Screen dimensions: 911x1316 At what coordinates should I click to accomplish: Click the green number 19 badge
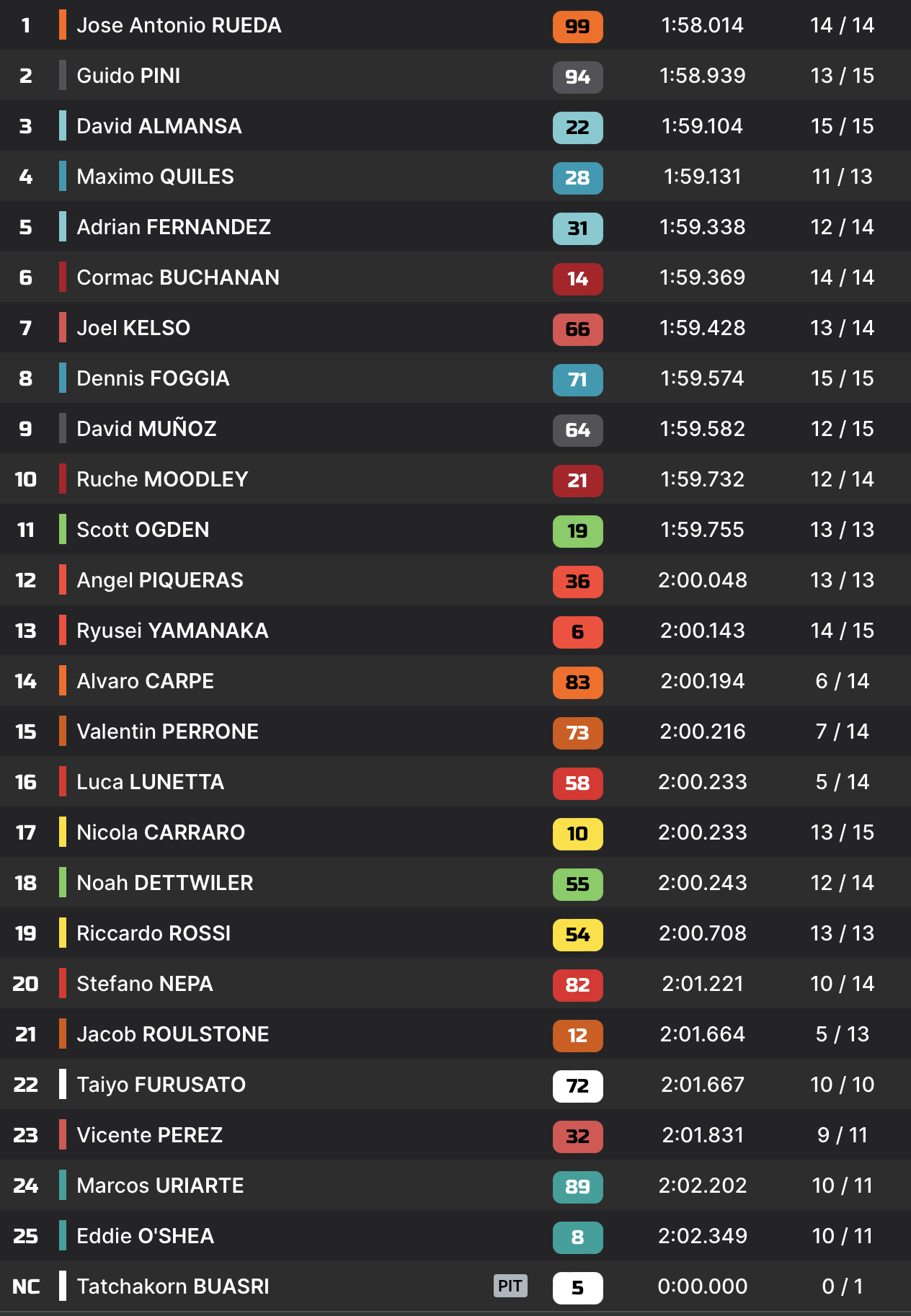click(577, 531)
